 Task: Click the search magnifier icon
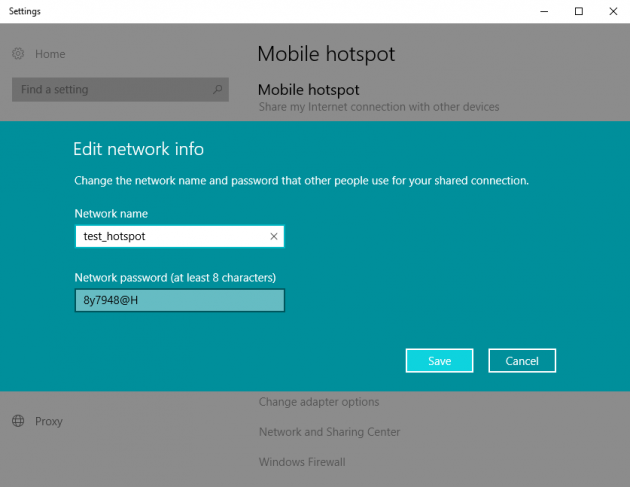pyautogui.click(x=217, y=89)
